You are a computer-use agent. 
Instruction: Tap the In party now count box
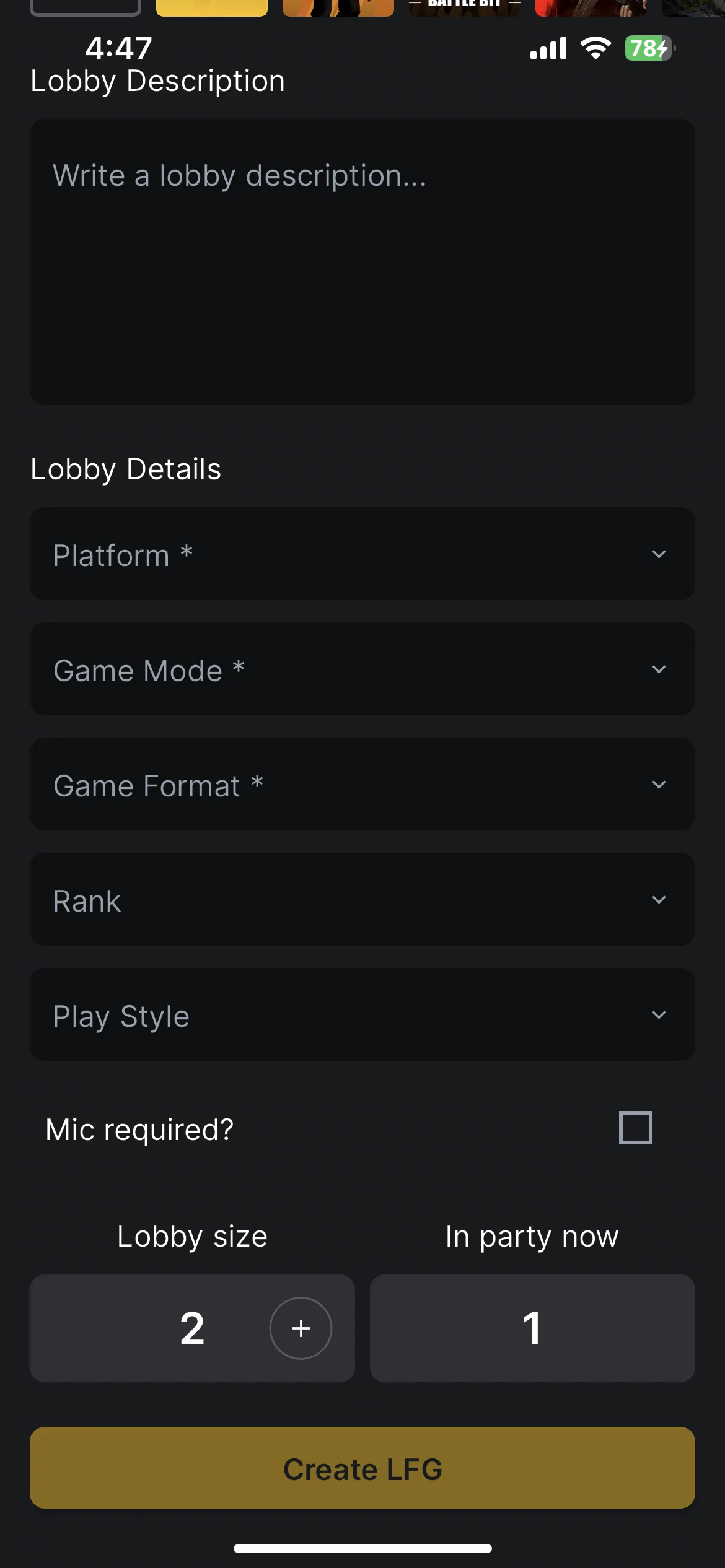point(532,1328)
